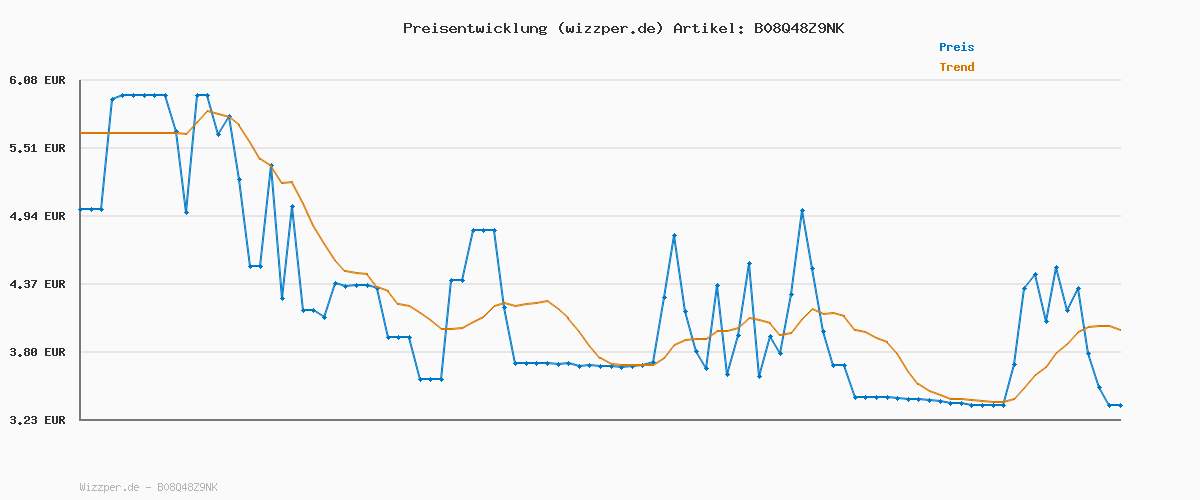The height and width of the screenshot is (500, 1200).
Task: Click the start of the orange trend line
Action: pyautogui.click(x=81, y=133)
